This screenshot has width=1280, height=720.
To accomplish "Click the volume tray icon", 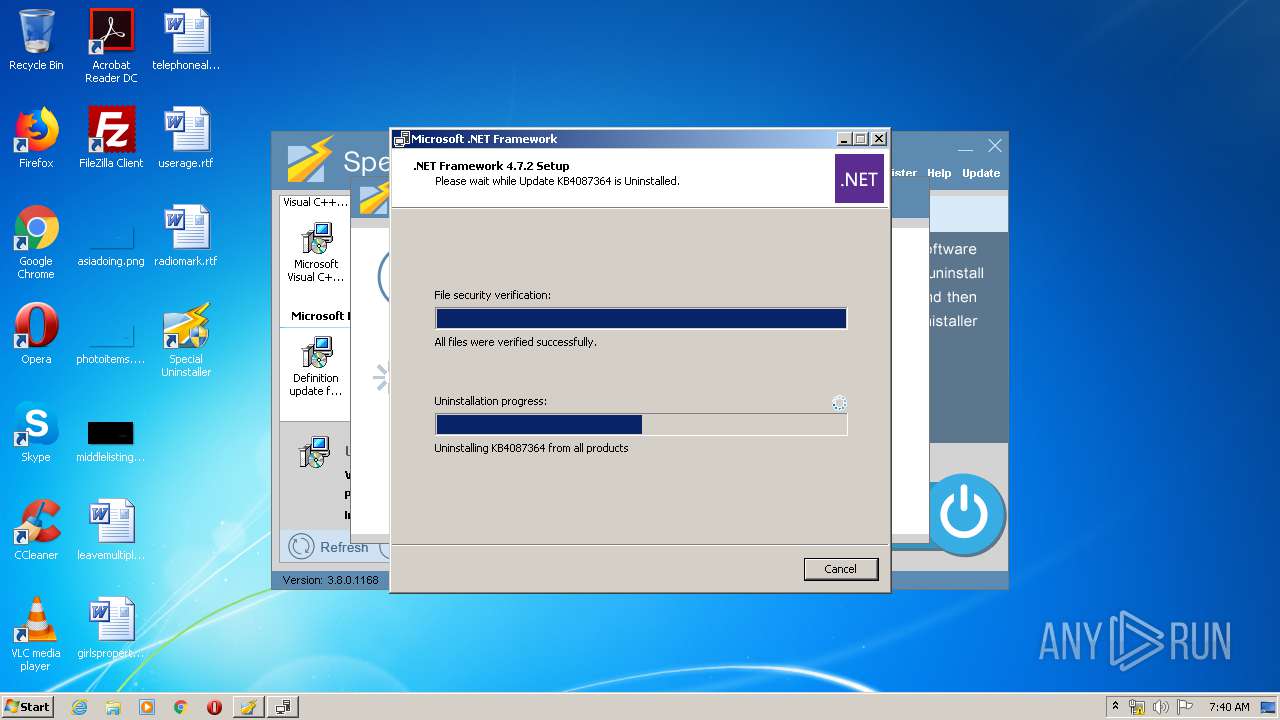I will coord(1161,707).
